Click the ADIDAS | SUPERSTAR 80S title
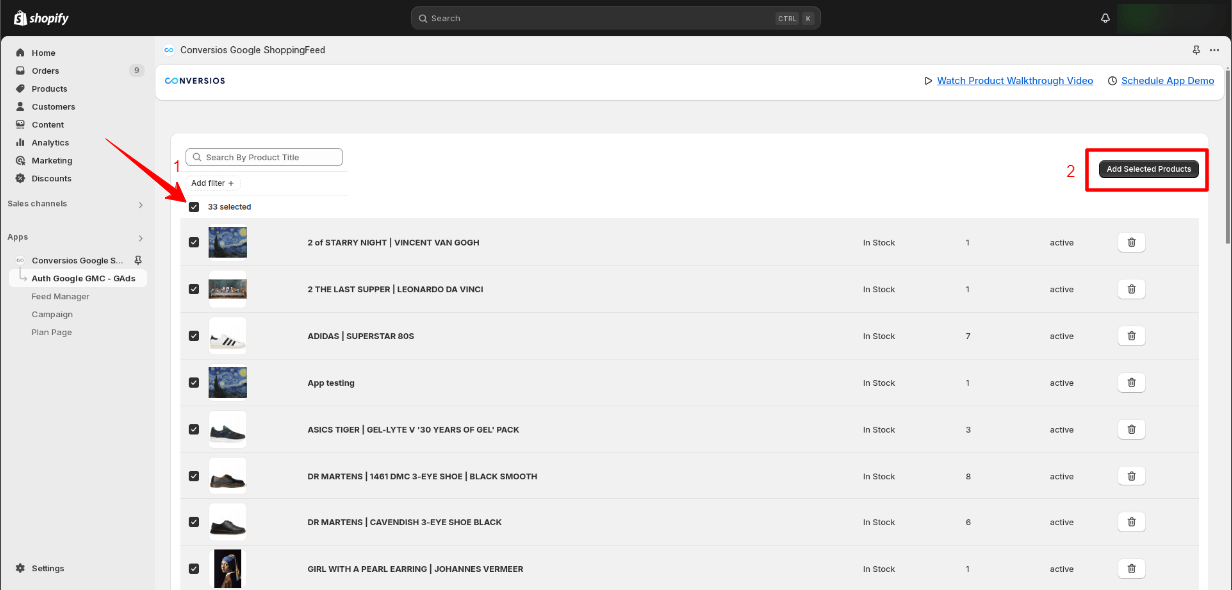This screenshot has width=1232, height=590. (x=361, y=336)
